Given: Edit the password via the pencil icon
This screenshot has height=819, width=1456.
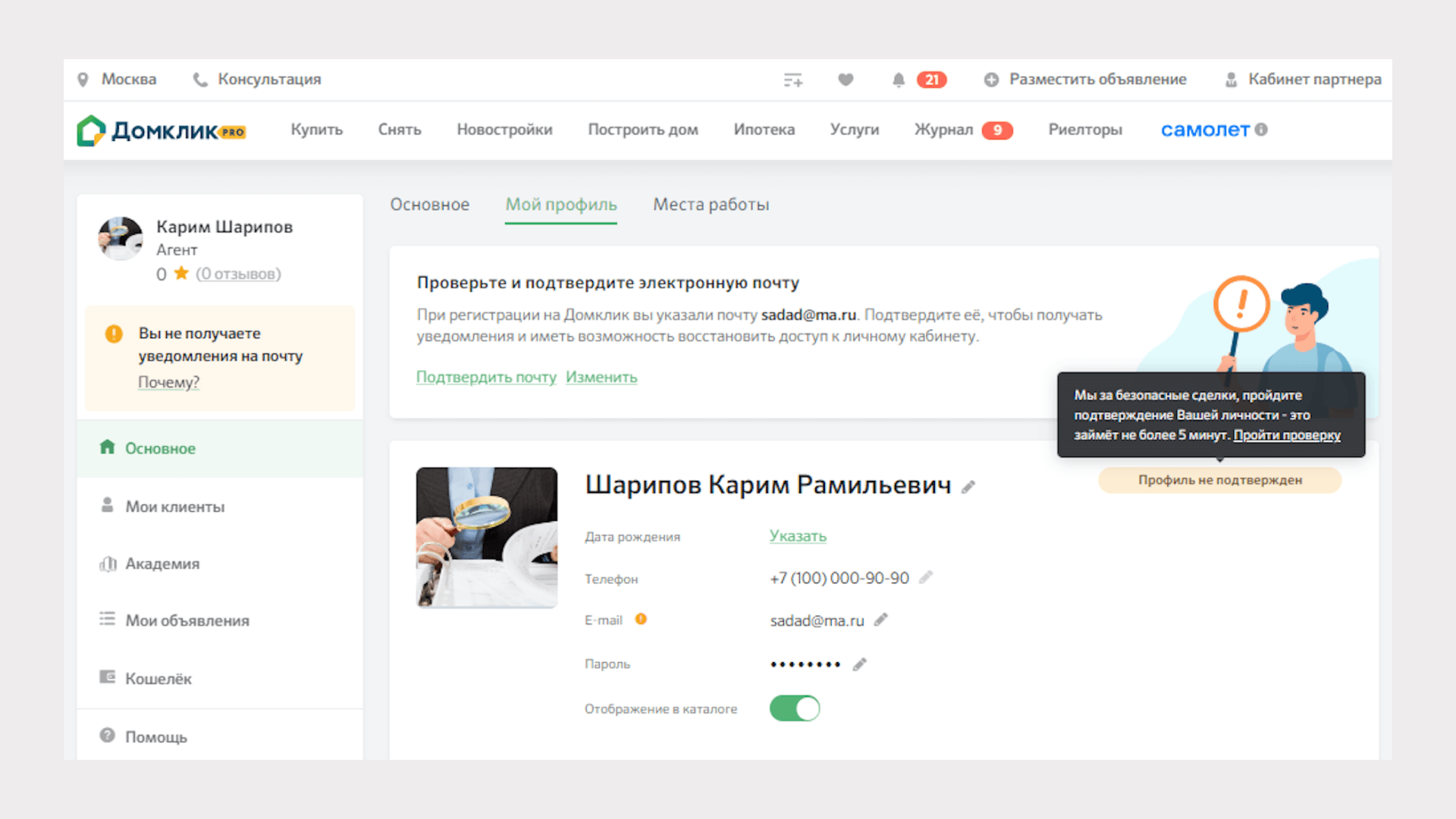Looking at the screenshot, I should click(859, 664).
